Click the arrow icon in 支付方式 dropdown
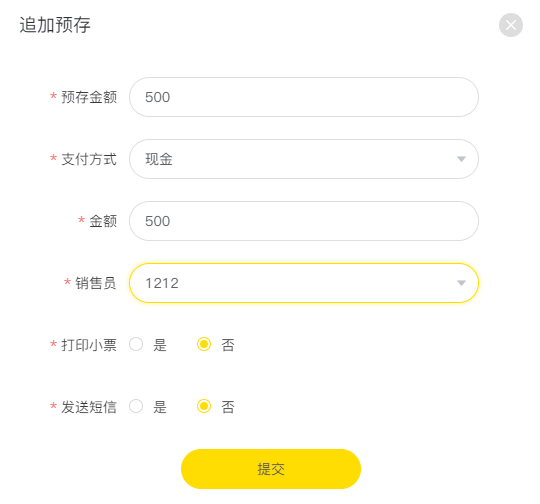Screen dimensions: 540x504 461,159
